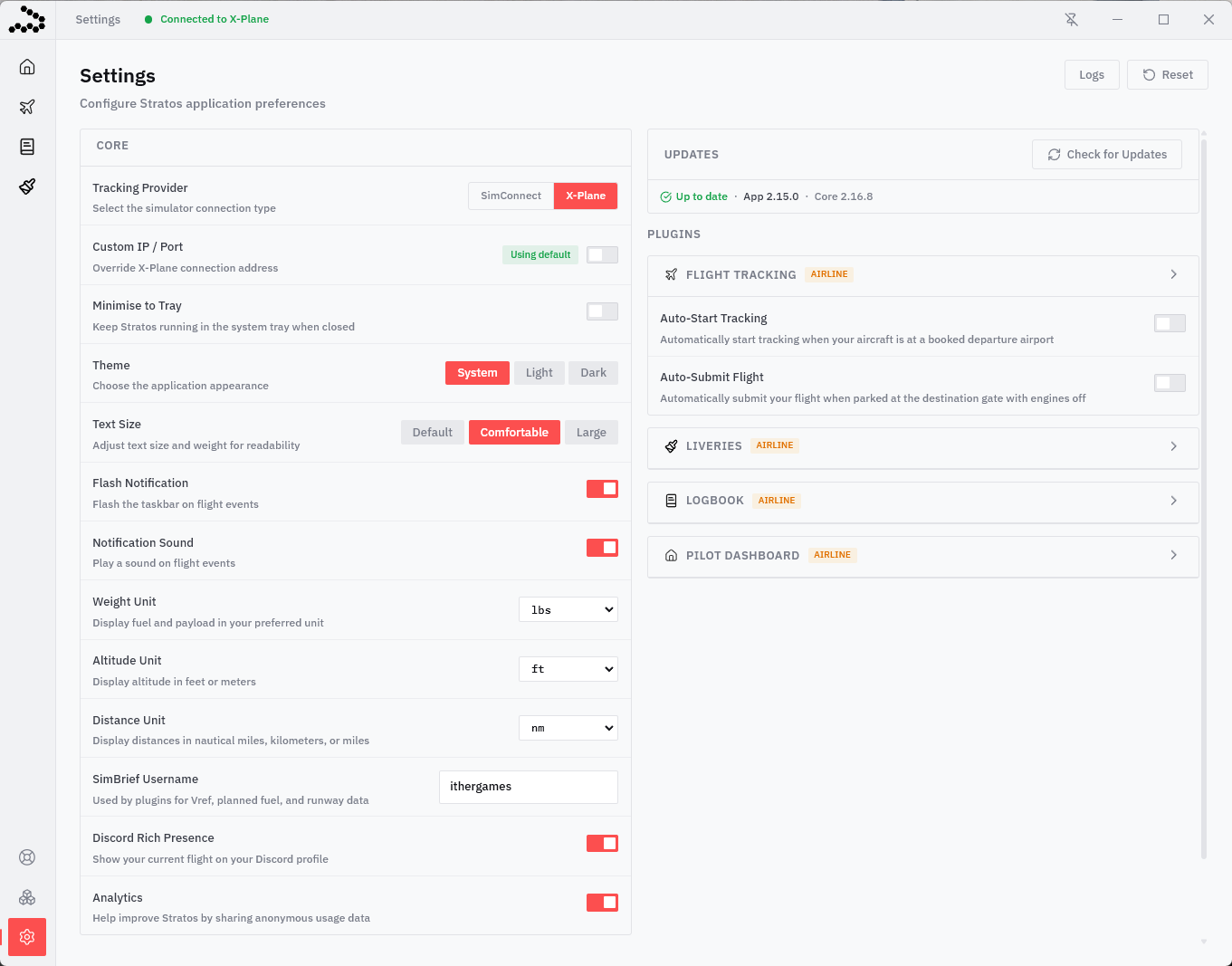Select X-Plane tracking provider
This screenshot has width=1232, height=966.
[x=586, y=196]
